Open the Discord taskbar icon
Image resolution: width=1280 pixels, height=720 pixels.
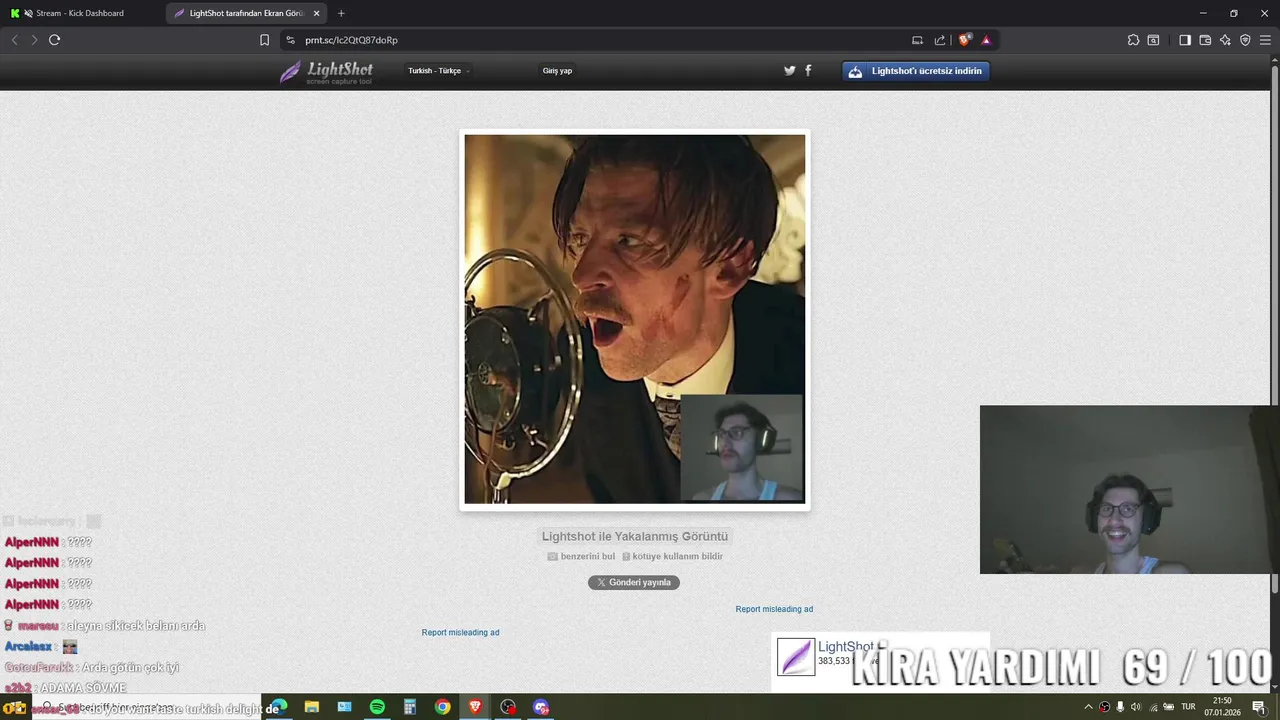541,707
